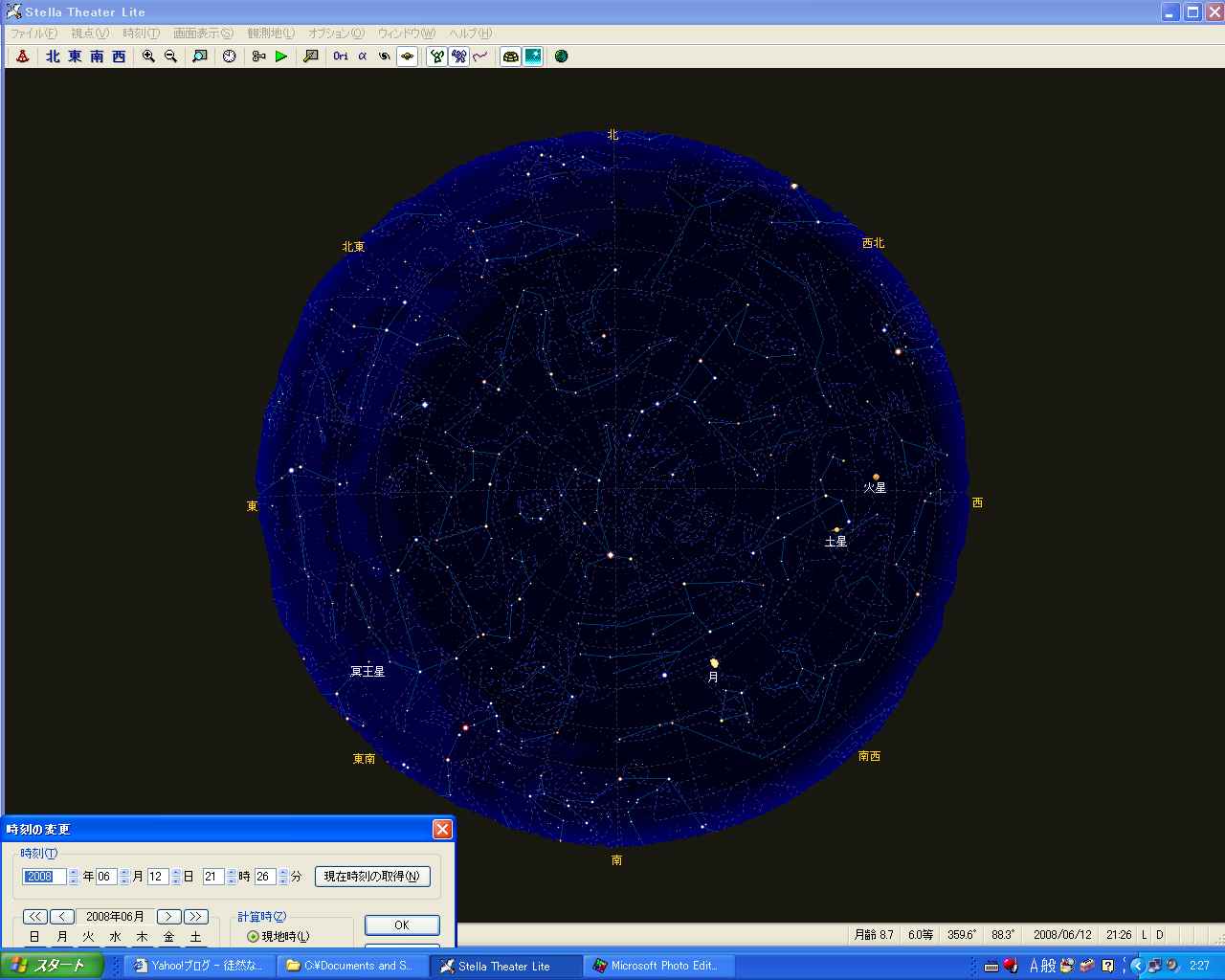The width and height of the screenshot is (1225, 980).
Task: Open the ヘルプ(H) menu
Action: [471, 33]
